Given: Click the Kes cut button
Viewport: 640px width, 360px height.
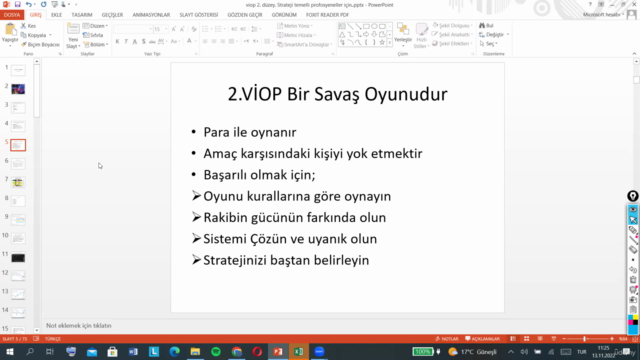Looking at the screenshot, I should pos(29,26).
